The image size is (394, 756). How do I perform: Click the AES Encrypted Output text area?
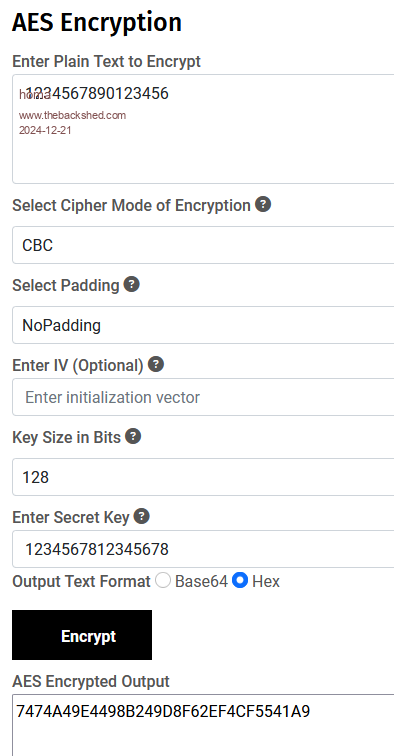coord(203,725)
